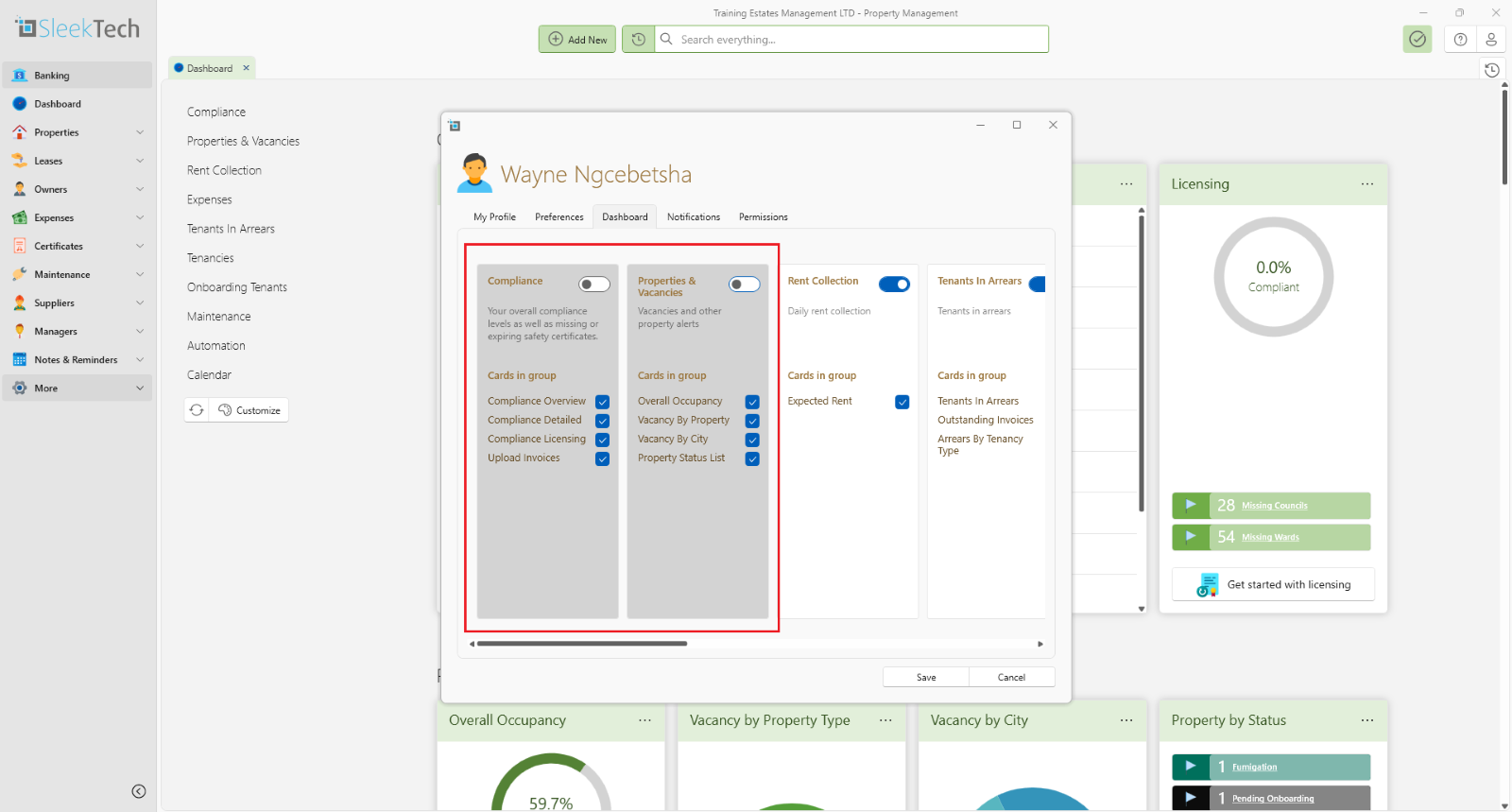
Task: Expand the Expenses sidebar chevron
Action: click(140, 217)
